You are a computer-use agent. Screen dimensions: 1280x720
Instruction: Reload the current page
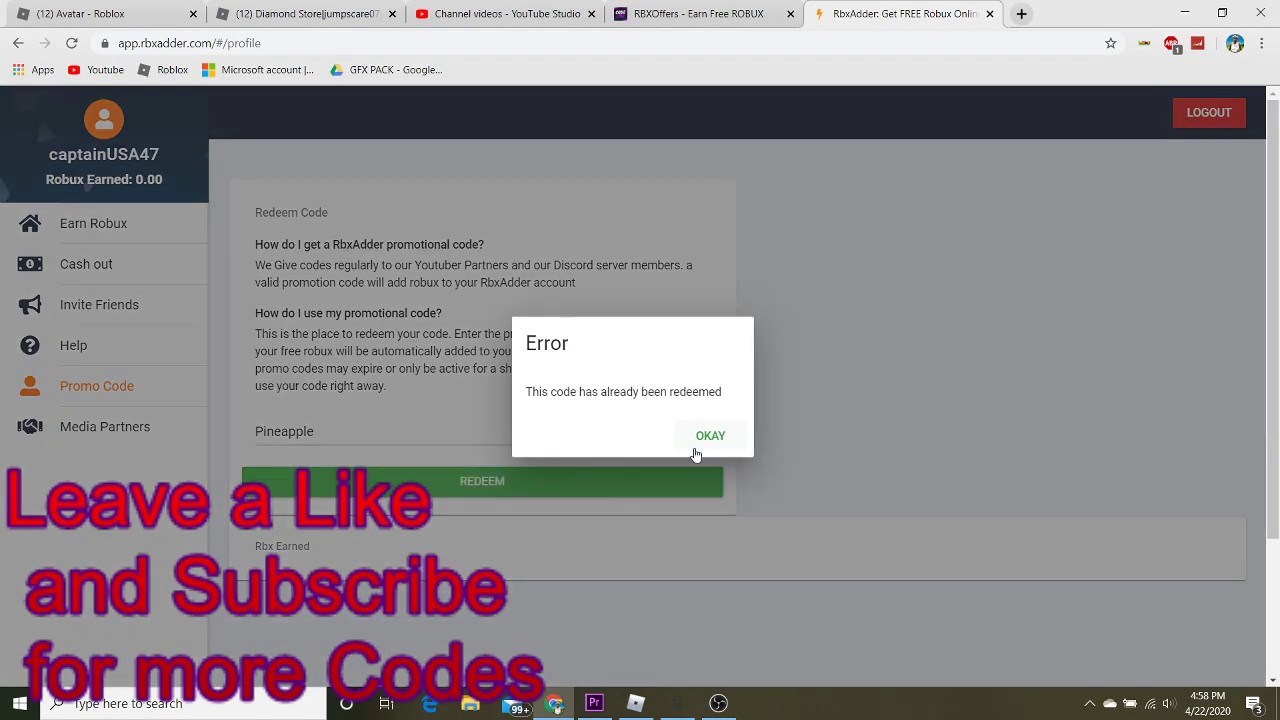(x=72, y=43)
